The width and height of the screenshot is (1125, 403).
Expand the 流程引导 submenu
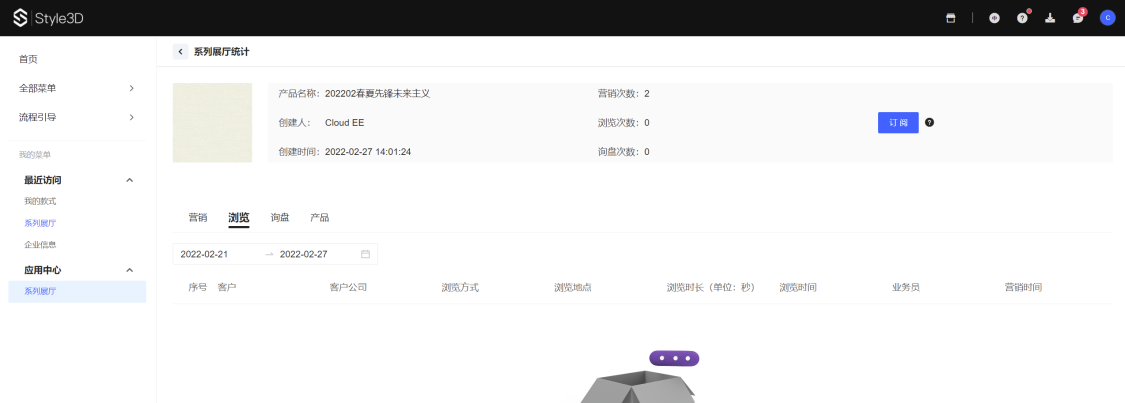pos(131,117)
